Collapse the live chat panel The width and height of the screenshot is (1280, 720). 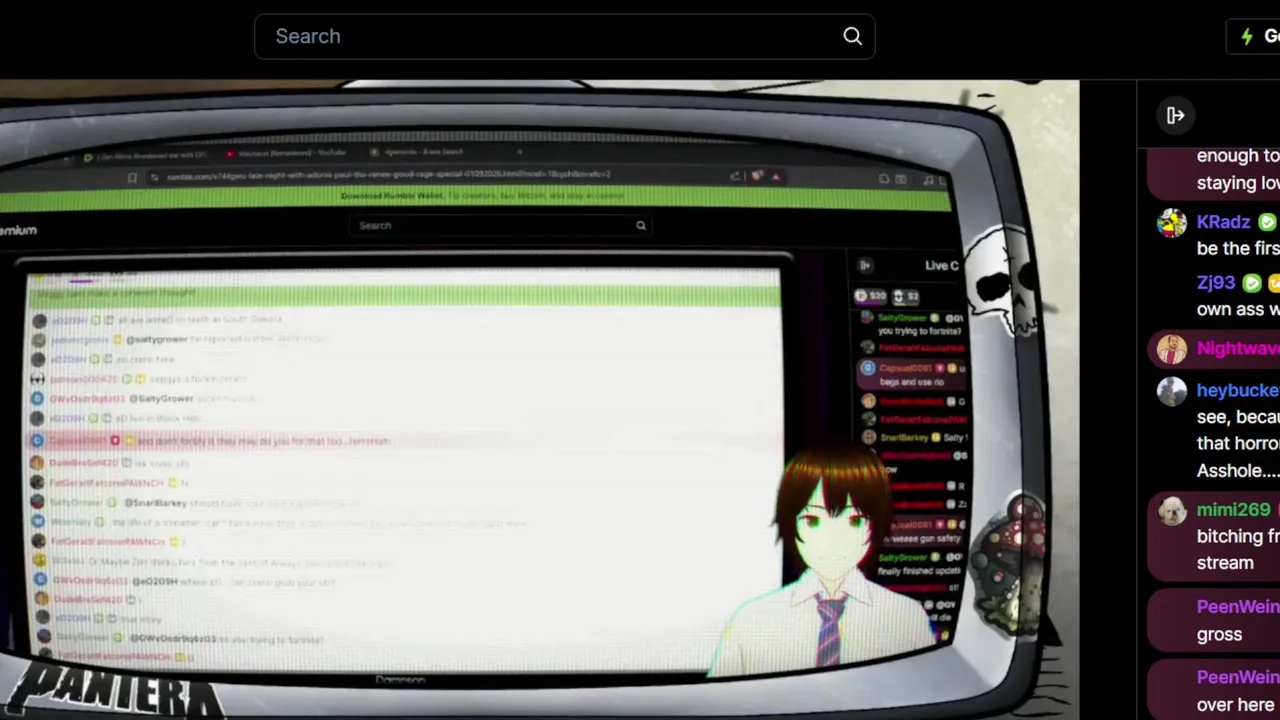tap(1175, 115)
